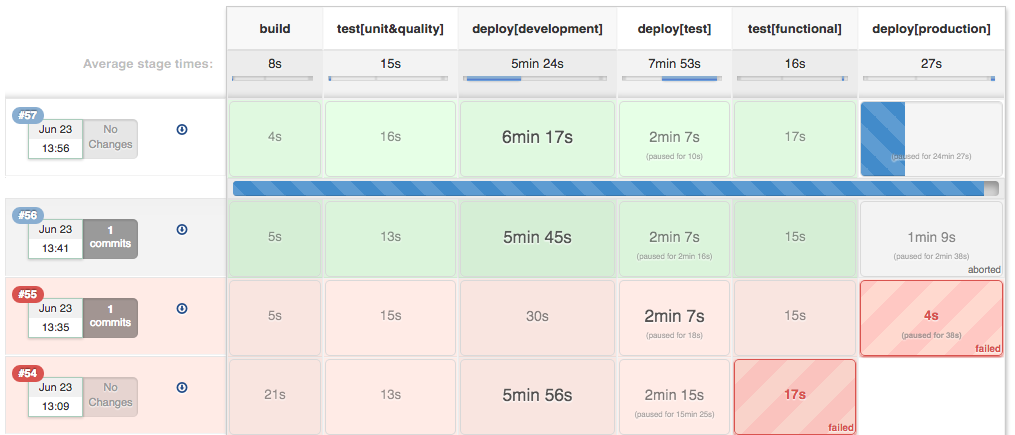
Task: Click the download icon for build #57
Action: pos(182,129)
